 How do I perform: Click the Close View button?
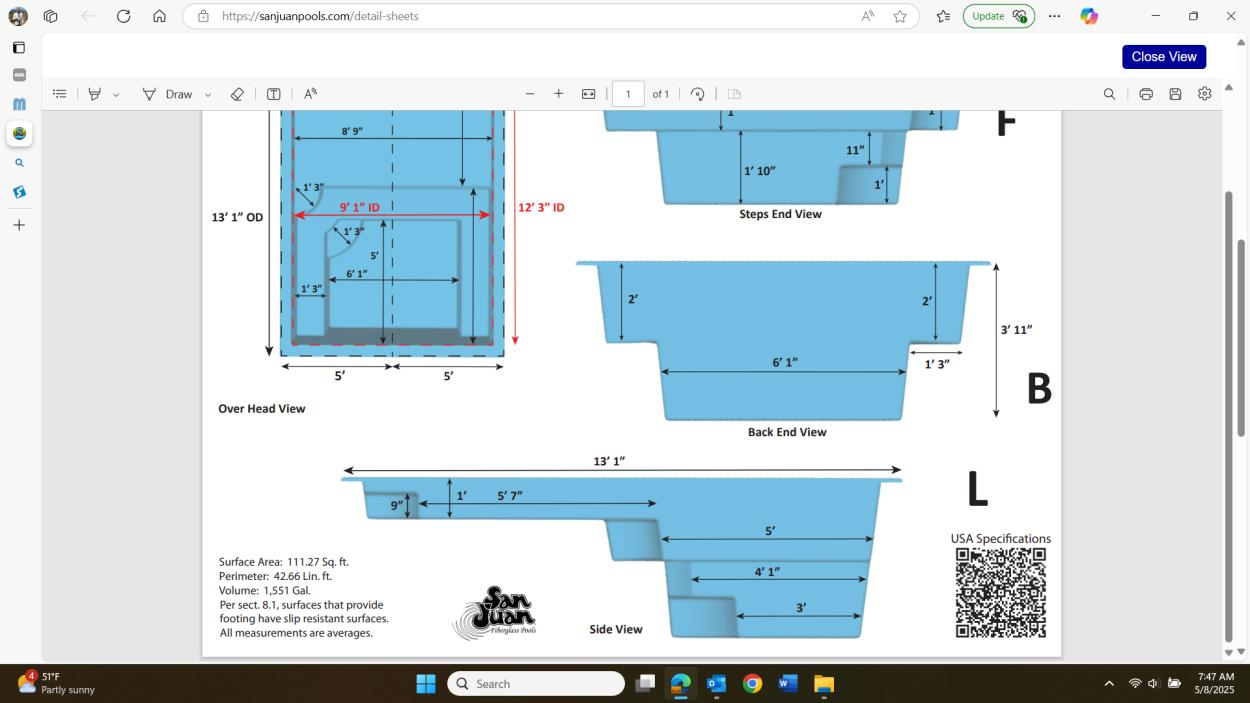click(x=1163, y=57)
